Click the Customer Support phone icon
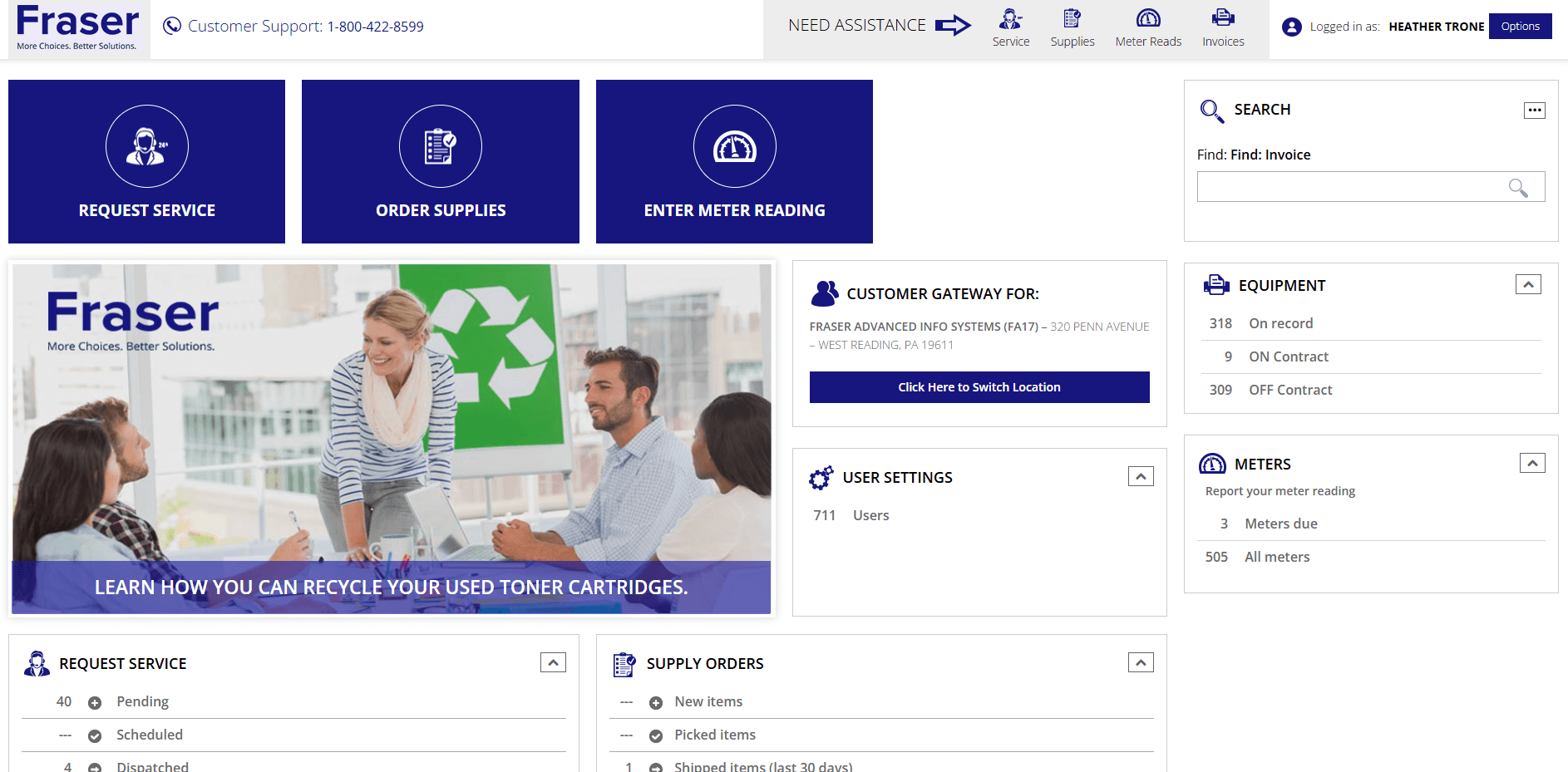The height and width of the screenshot is (772, 1568). (172, 26)
